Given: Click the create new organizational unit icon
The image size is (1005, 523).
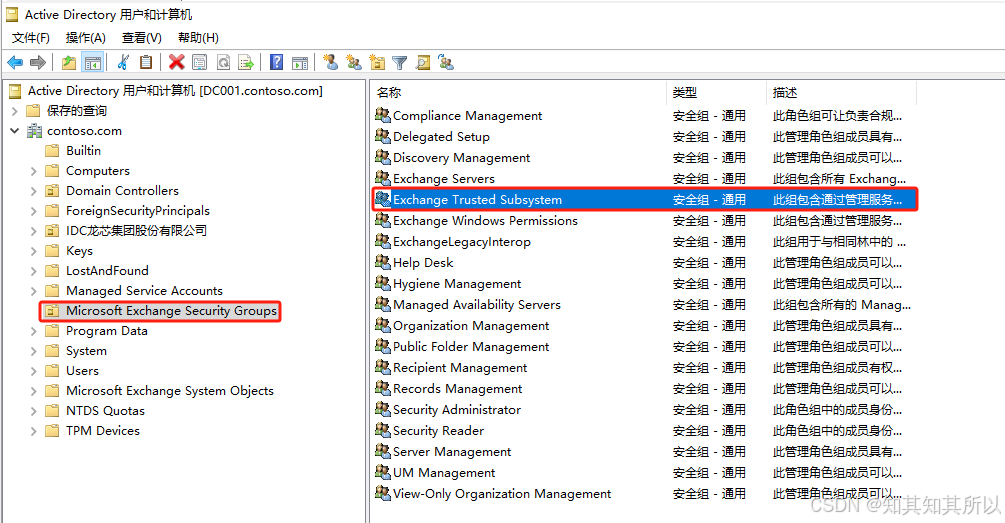Looking at the screenshot, I should [377, 62].
